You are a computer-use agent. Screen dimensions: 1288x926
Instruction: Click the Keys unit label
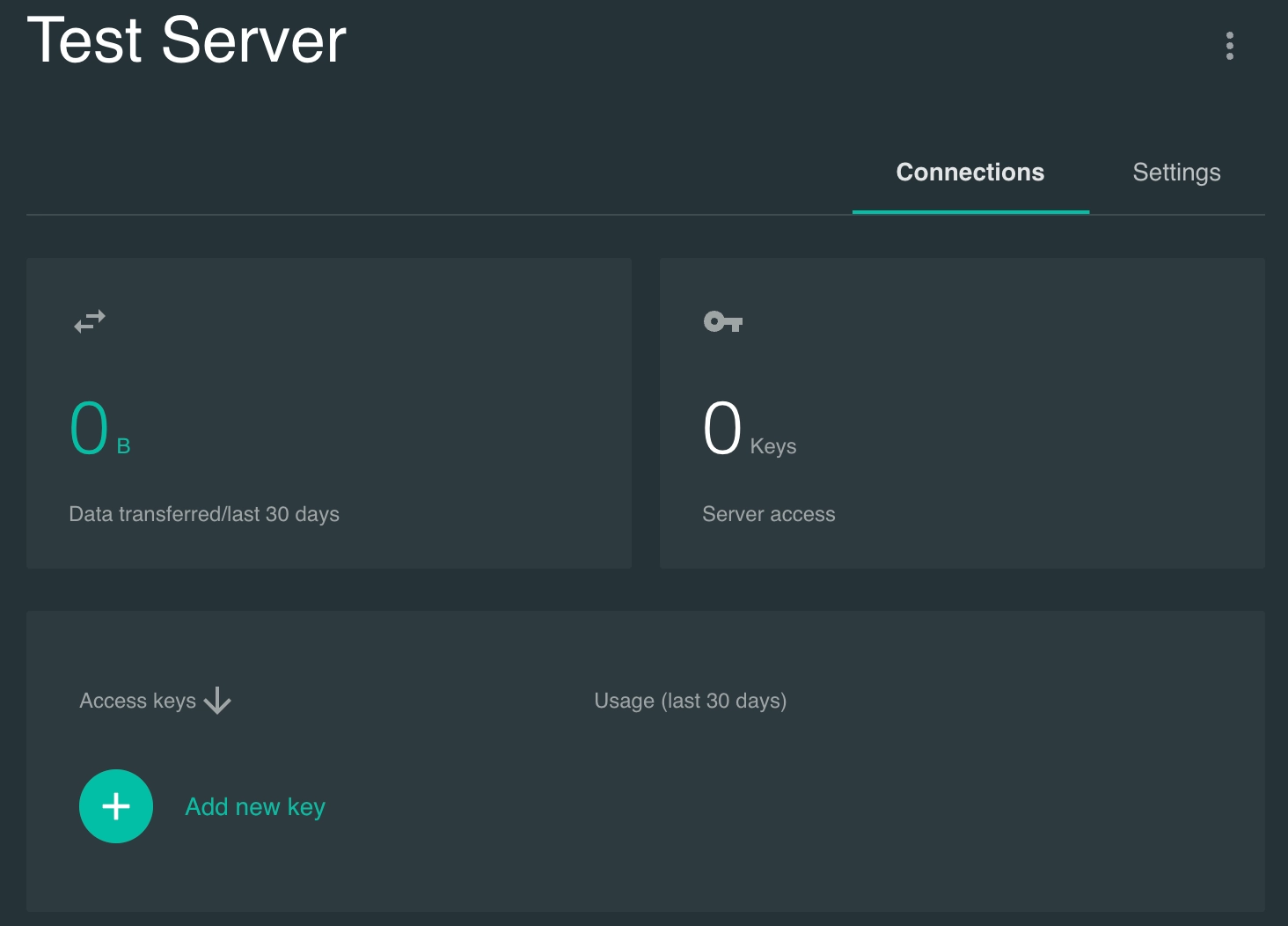772,446
